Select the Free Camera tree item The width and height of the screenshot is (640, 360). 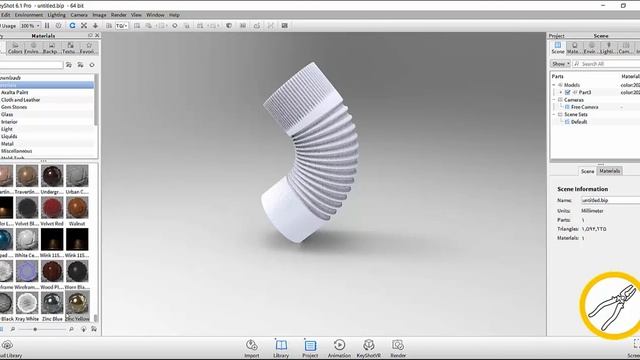click(x=584, y=107)
